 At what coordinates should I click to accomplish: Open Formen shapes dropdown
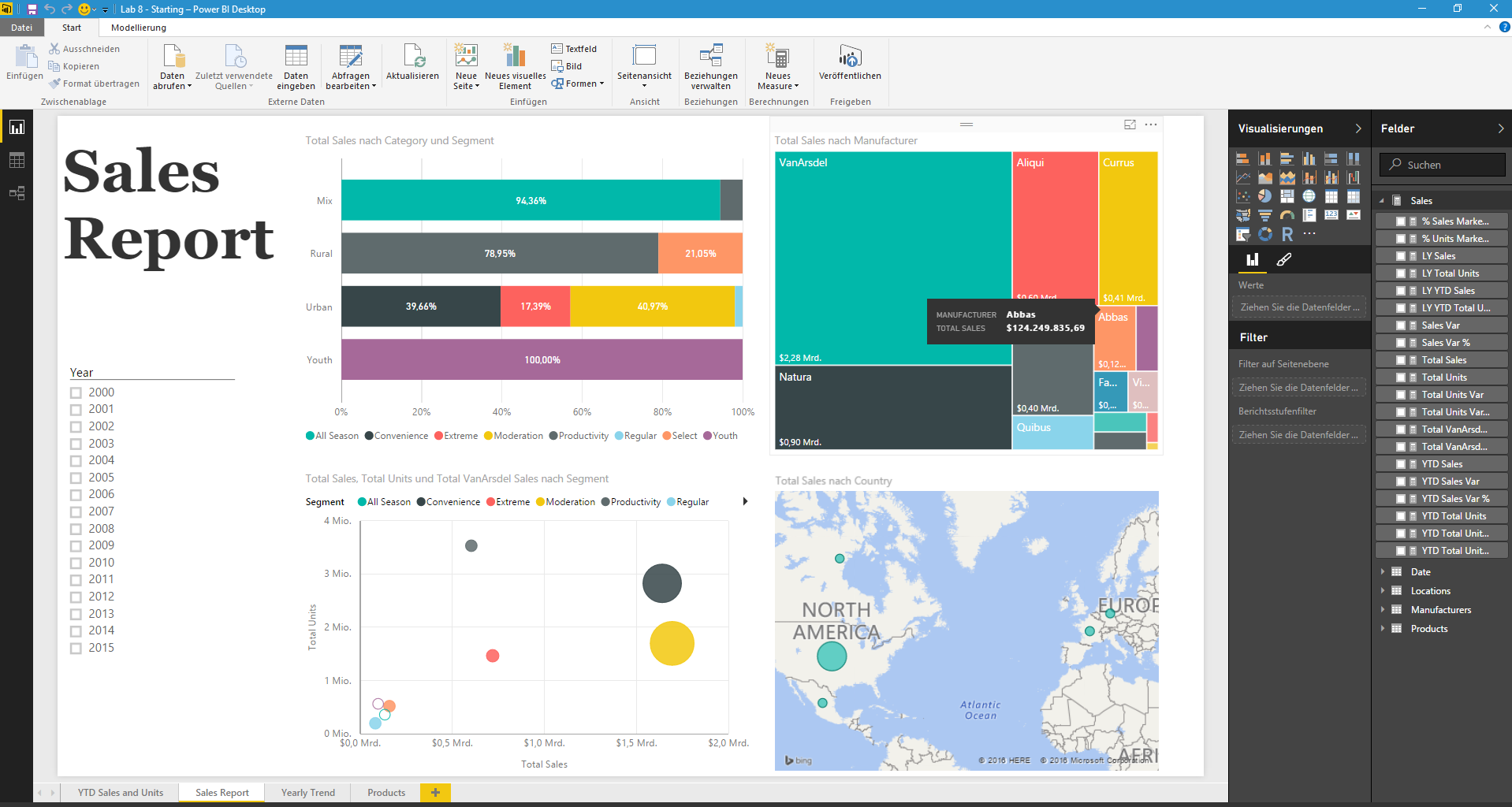pos(578,84)
